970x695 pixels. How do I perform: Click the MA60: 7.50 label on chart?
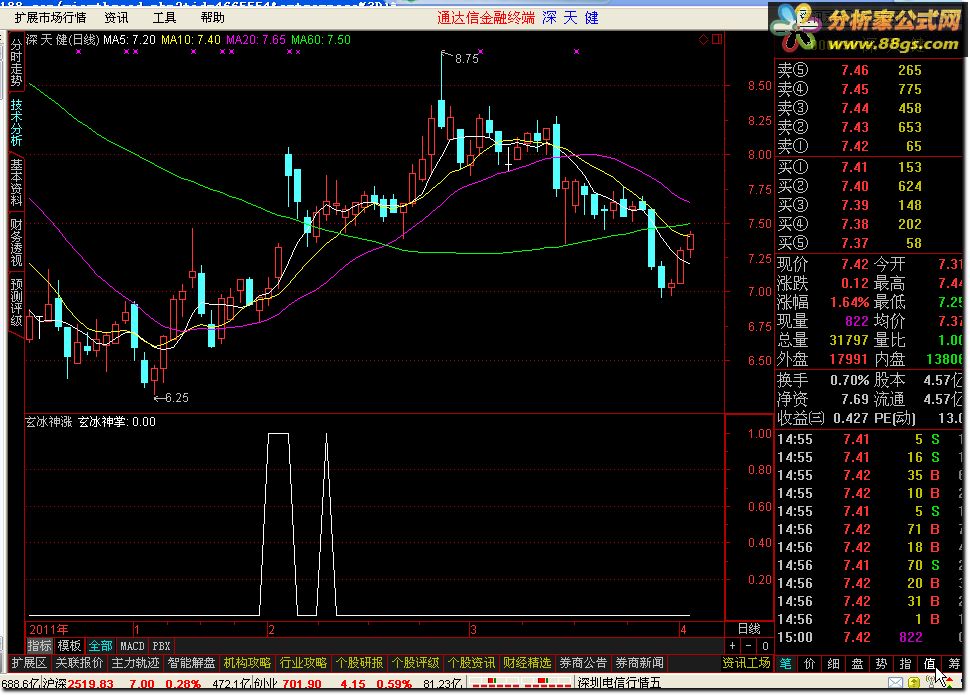(320, 40)
